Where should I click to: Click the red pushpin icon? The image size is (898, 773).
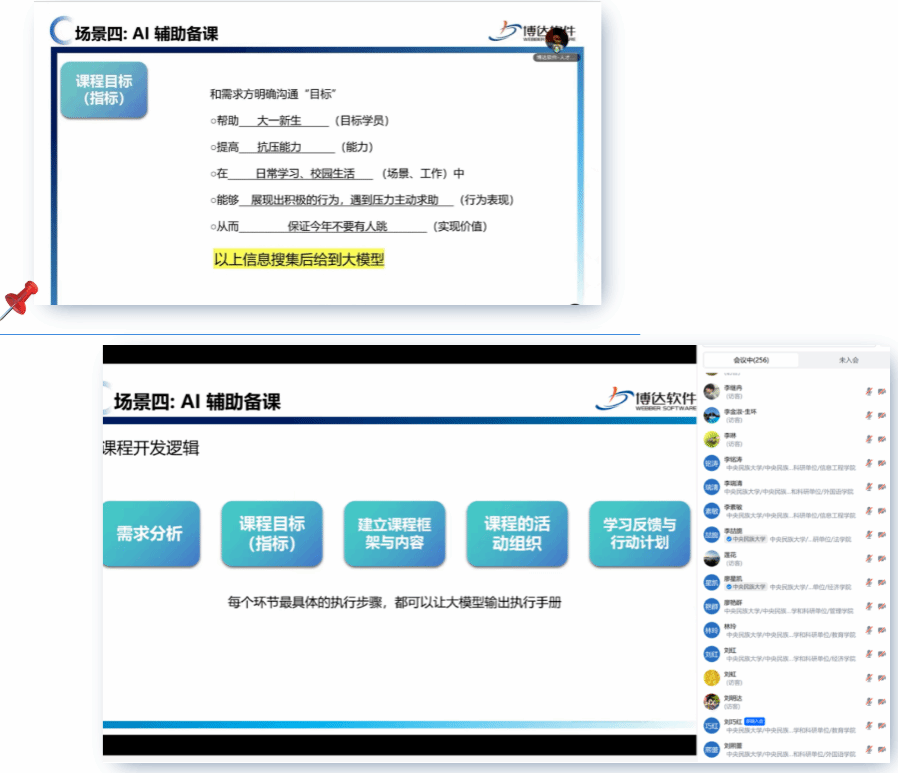(x=19, y=299)
